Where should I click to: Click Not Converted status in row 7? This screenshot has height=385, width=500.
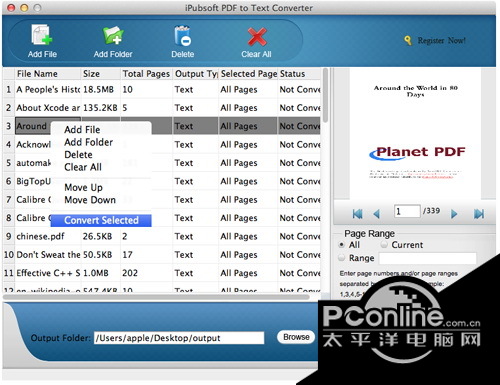coord(300,200)
